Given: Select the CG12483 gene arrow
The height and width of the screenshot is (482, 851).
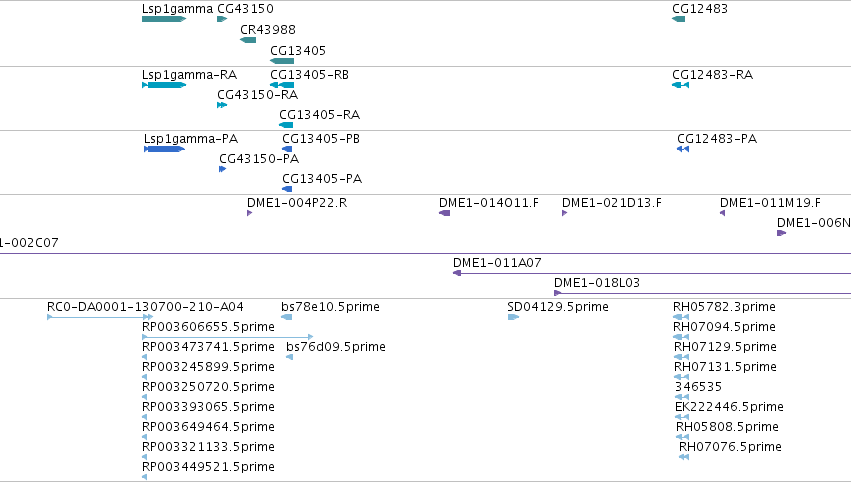Looking at the screenshot, I should tap(678, 19).
